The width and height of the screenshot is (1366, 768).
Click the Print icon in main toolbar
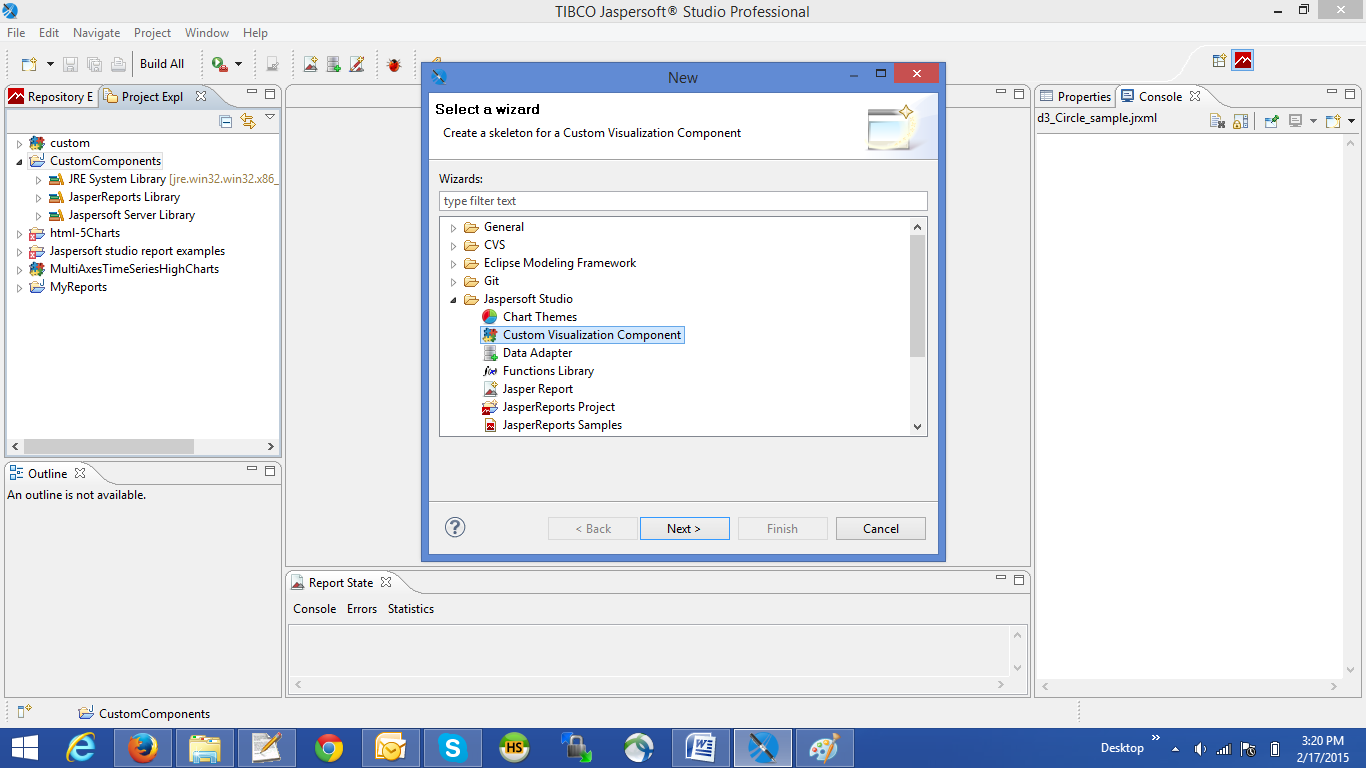(118, 64)
